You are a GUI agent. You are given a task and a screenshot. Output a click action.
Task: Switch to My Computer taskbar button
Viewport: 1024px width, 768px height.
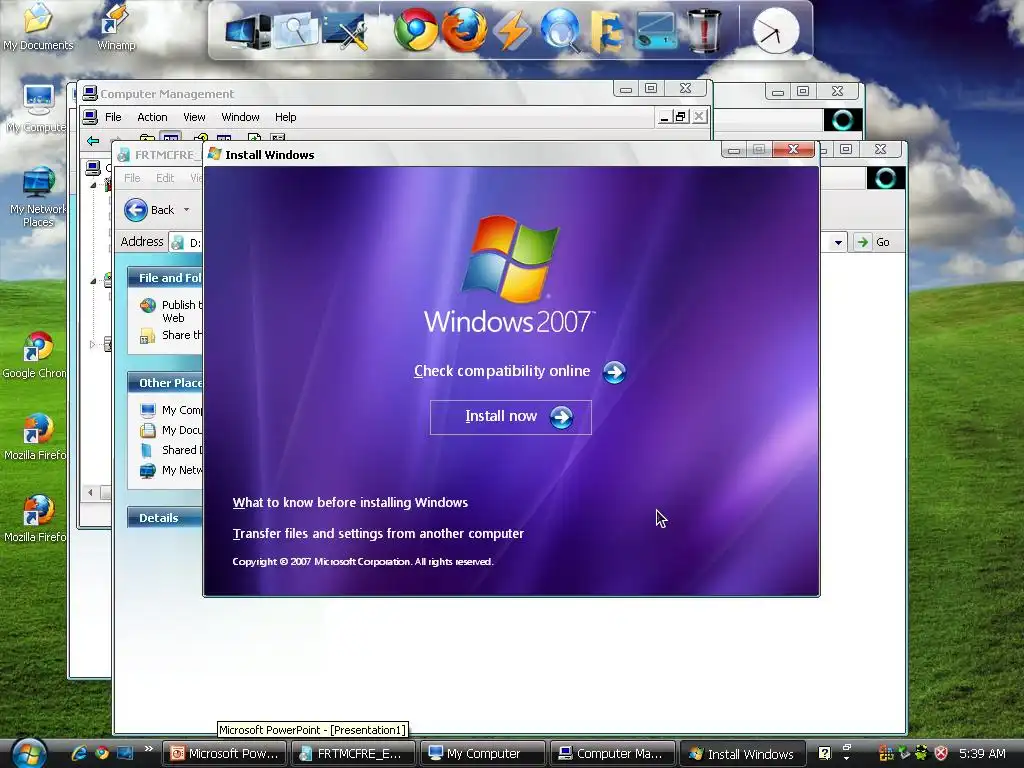(483, 754)
